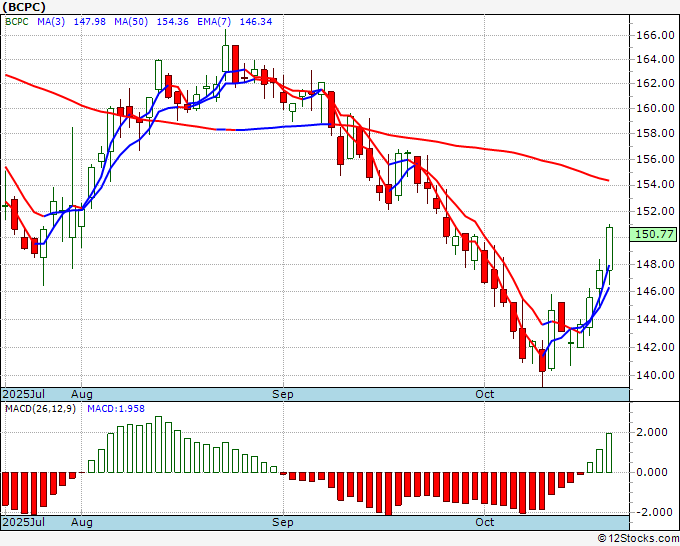Click the 166.00 price axis label
Screen dimensions: 680x546
[654, 35]
